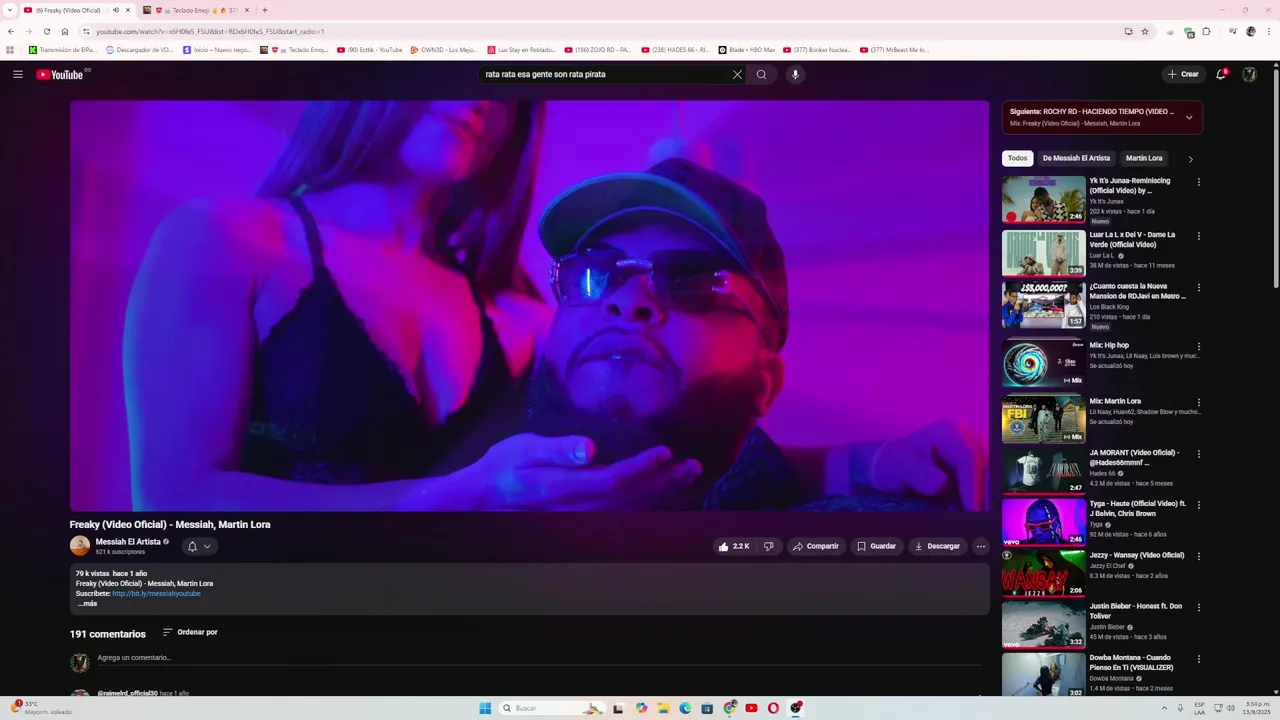Open the Mix: Martin Lora thumbnail

[x=1043, y=419]
